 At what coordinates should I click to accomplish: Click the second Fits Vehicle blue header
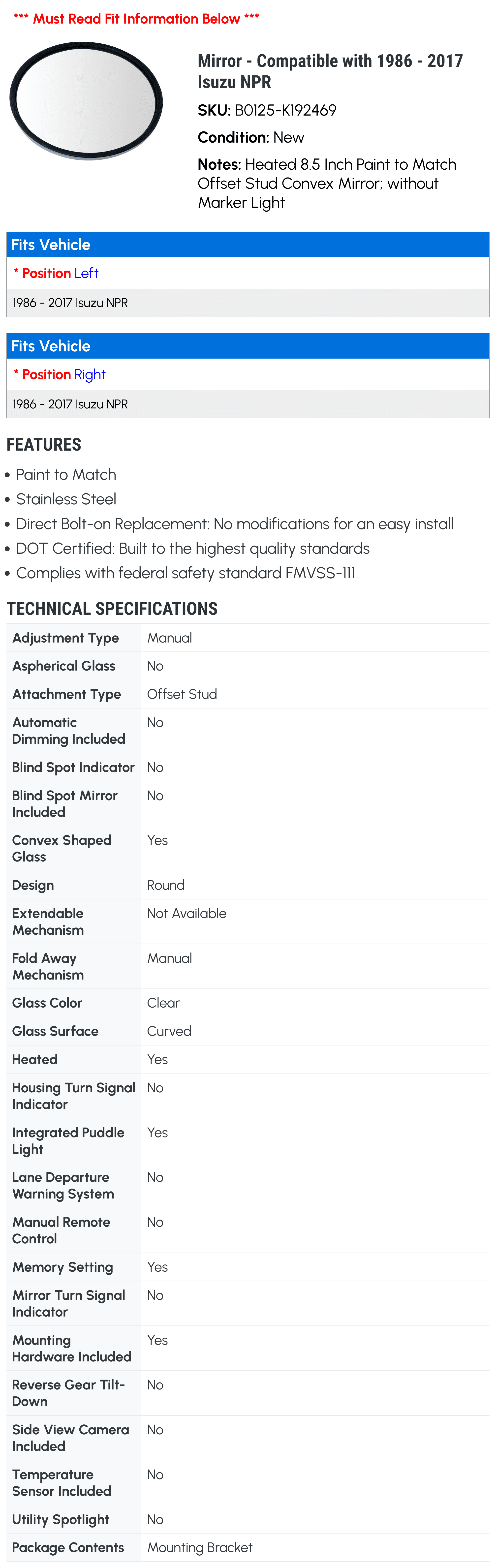[x=248, y=346]
